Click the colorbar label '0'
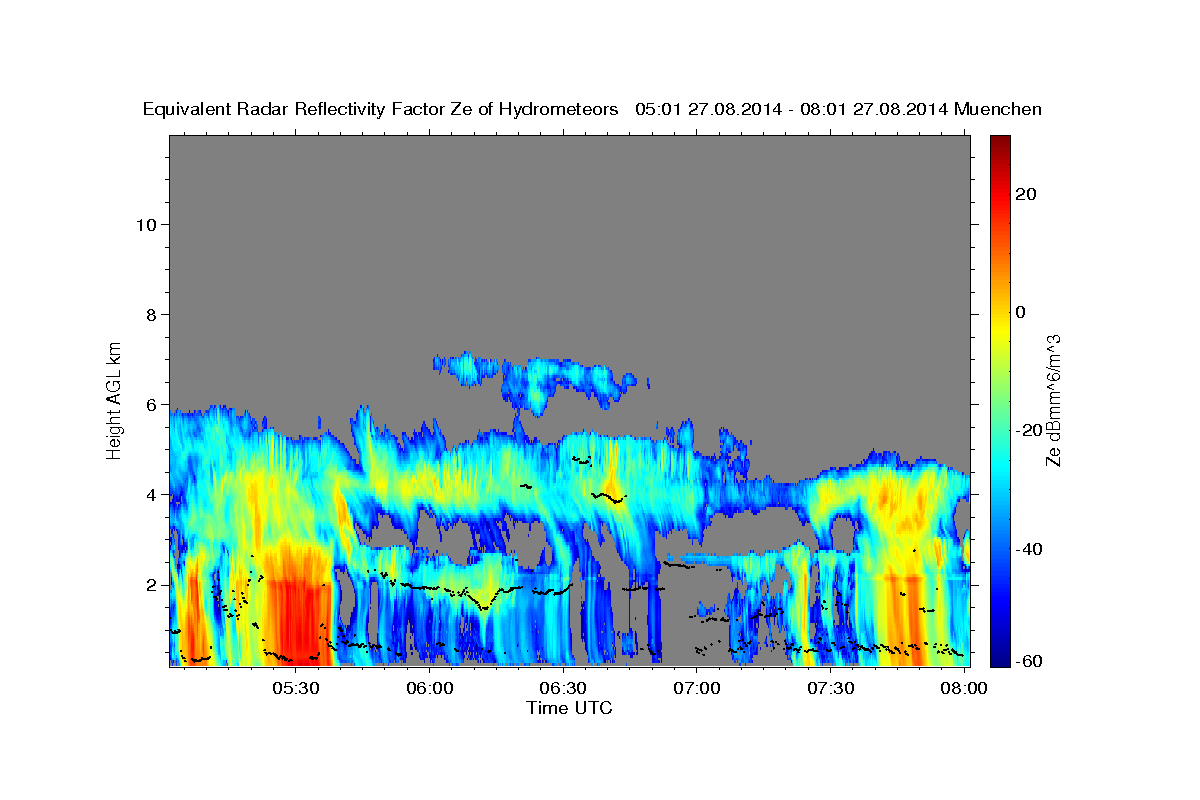The width and height of the screenshot is (1200, 800). tap(1021, 312)
